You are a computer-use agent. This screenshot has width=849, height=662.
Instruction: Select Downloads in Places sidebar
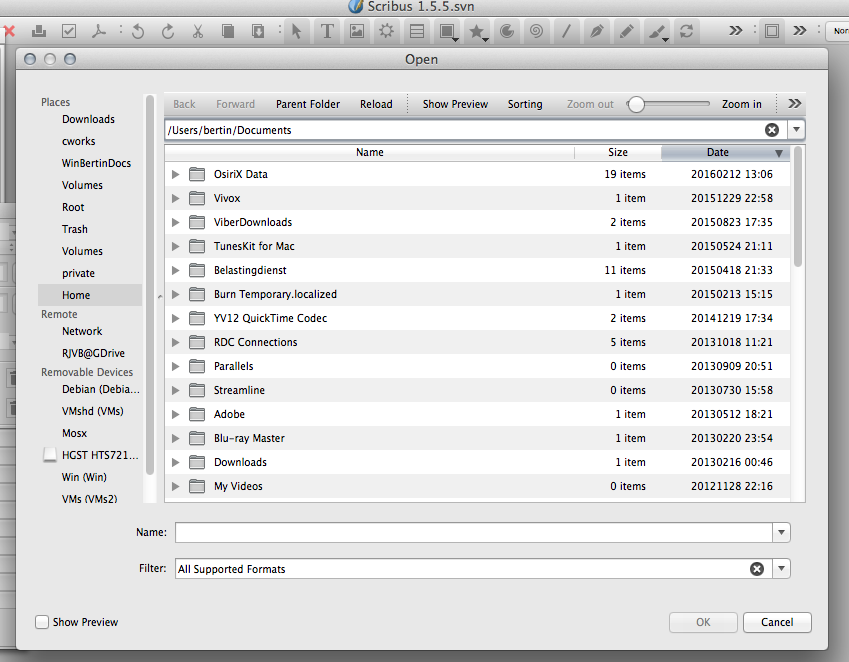pos(88,119)
